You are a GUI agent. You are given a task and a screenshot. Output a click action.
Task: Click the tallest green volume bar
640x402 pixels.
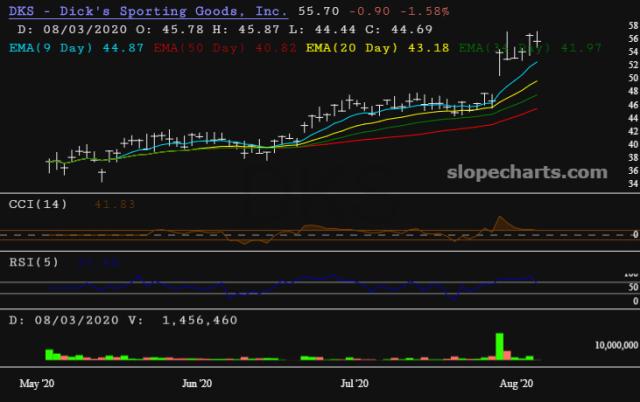498,345
